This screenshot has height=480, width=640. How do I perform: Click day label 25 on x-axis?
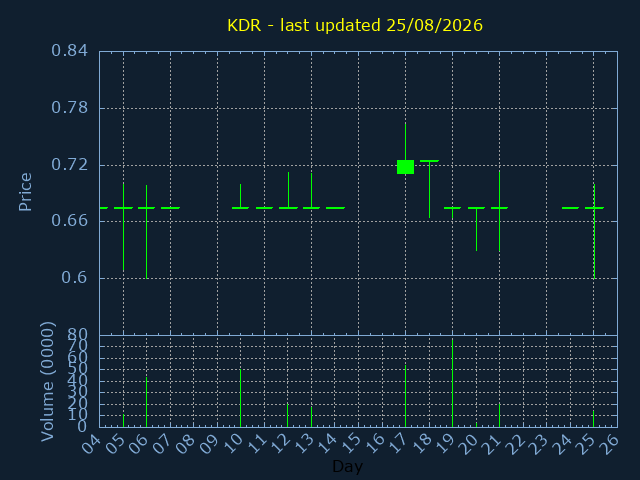(585, 444)
